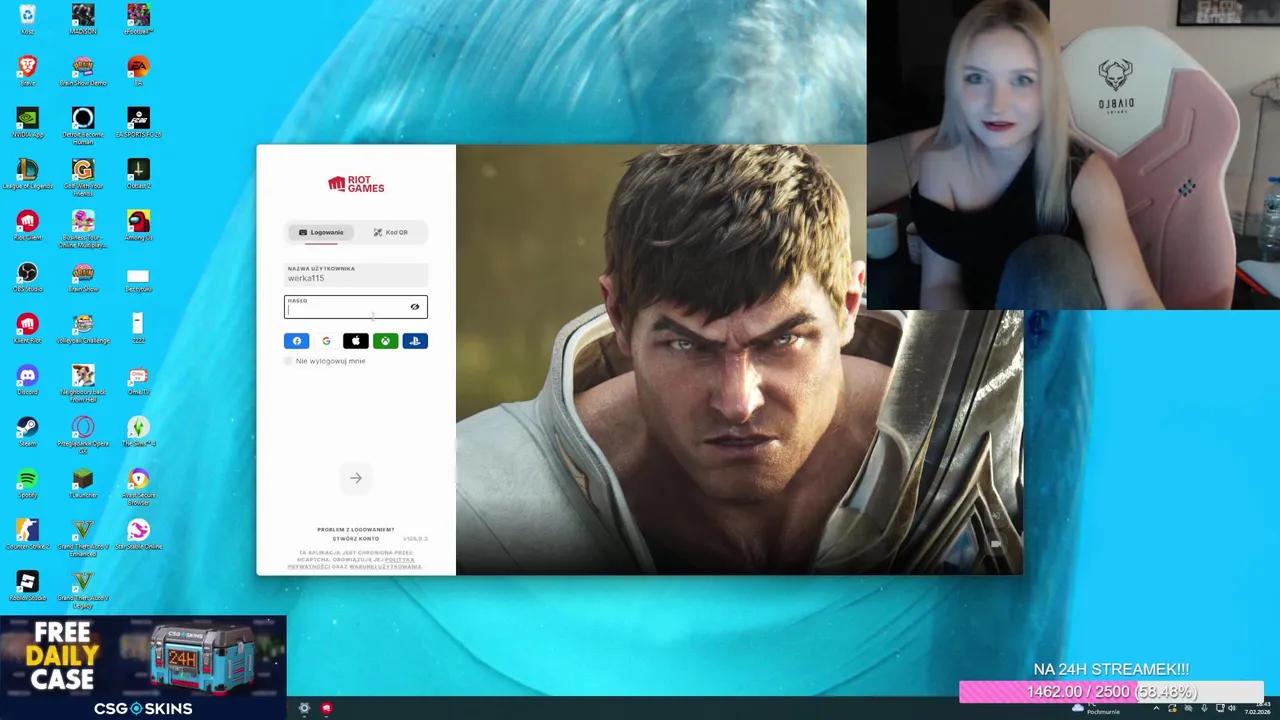
Task: Click the username field 'werka115'
Action: click(356, 274)
